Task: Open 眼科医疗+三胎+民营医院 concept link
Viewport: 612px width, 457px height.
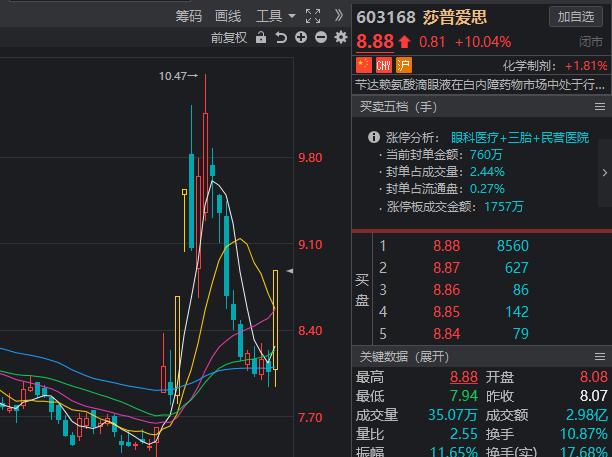Action: (520, 137)
